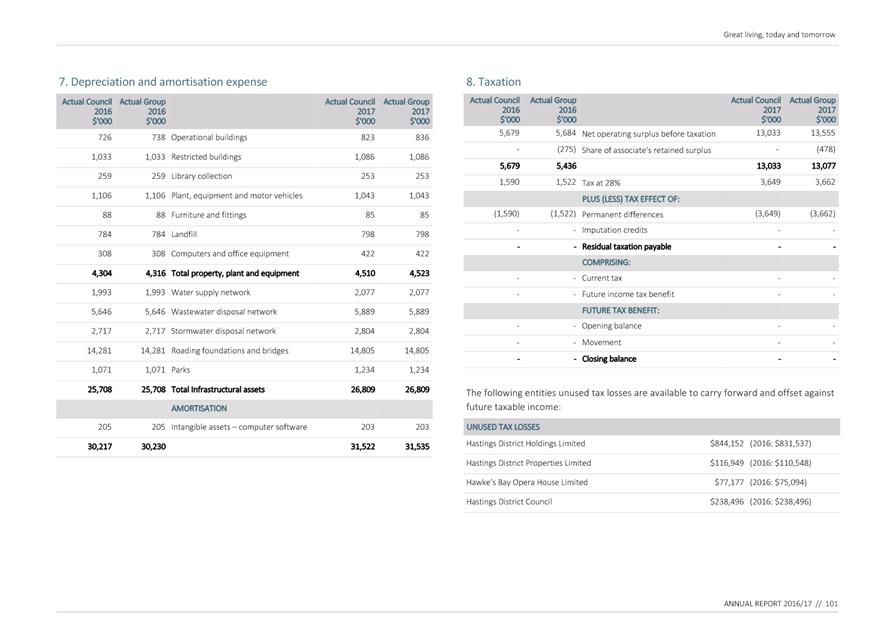Click the value 13,555 in taxation table
The image size is (895, 638).
(823, 134)
